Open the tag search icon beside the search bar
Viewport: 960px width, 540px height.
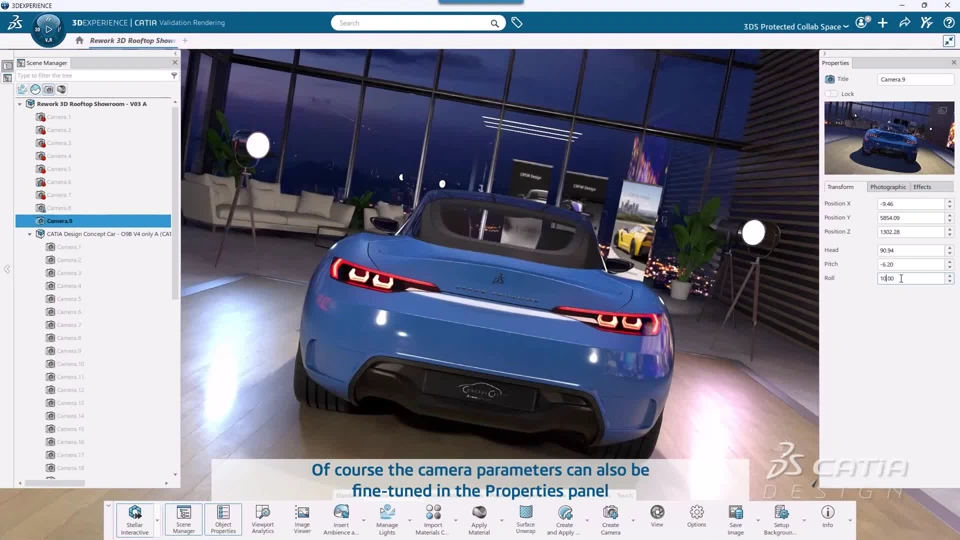pyautogui.click(x=517, y=23)
